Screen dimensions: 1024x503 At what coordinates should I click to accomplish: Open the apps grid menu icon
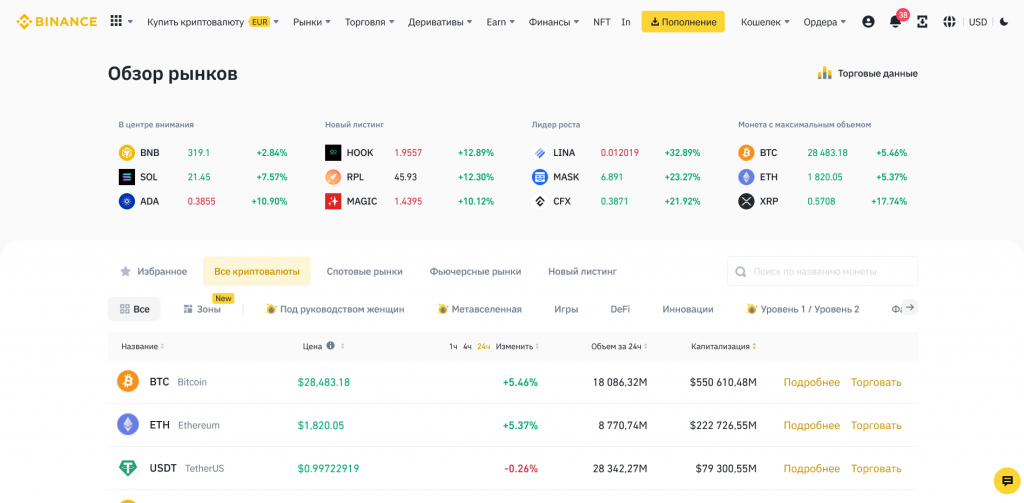click(x=117, y=21)
